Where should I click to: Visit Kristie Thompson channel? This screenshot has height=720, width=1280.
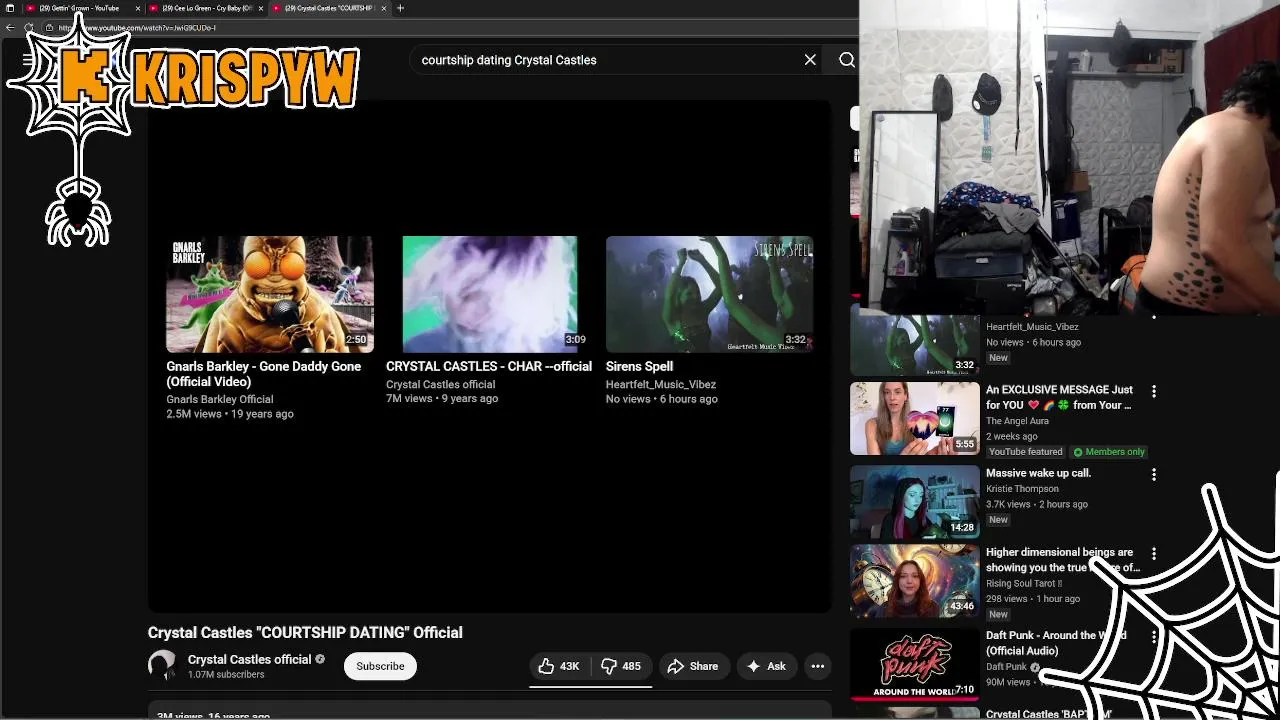click(1022, 489)
